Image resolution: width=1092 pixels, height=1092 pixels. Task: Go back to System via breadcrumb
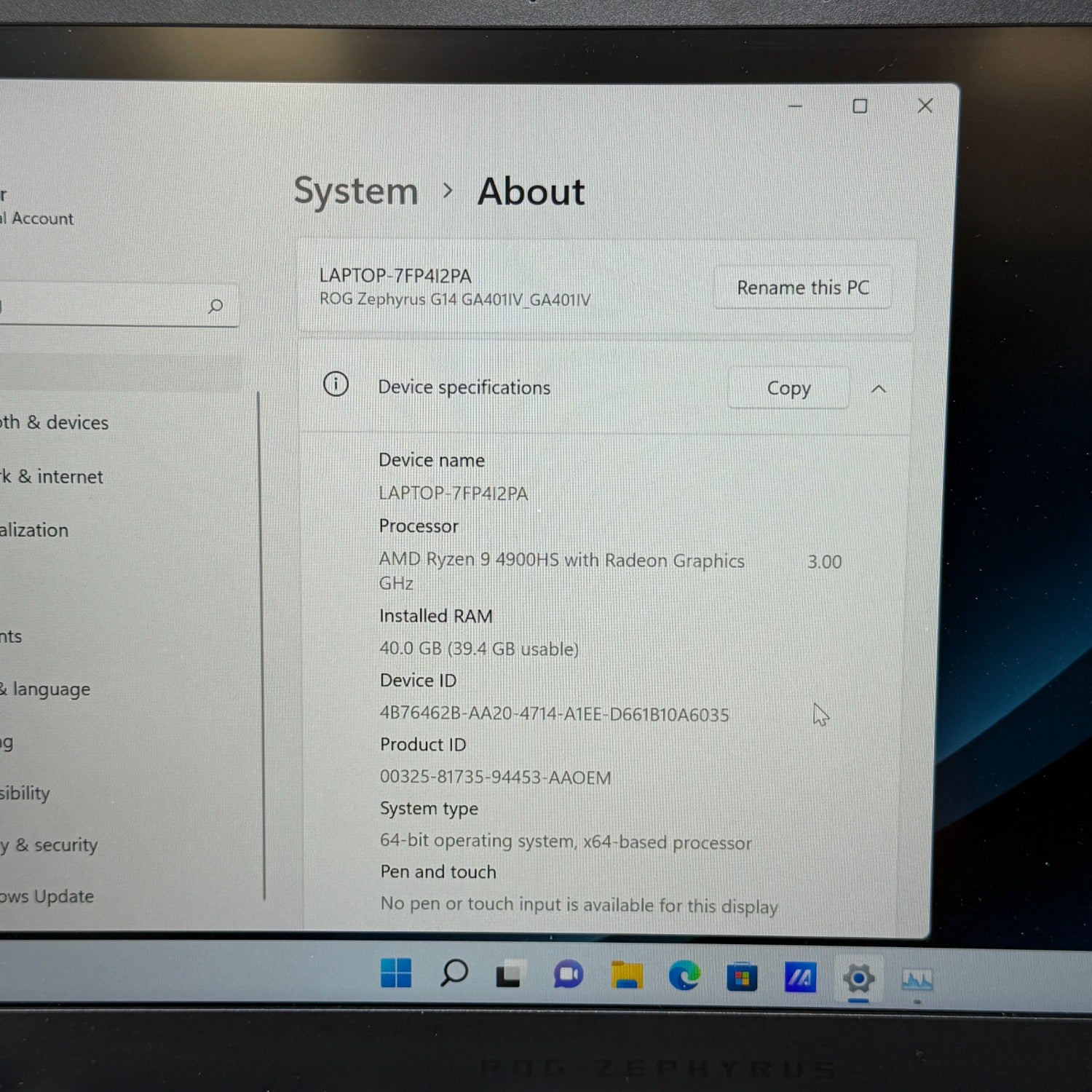[x=356, y=191]
